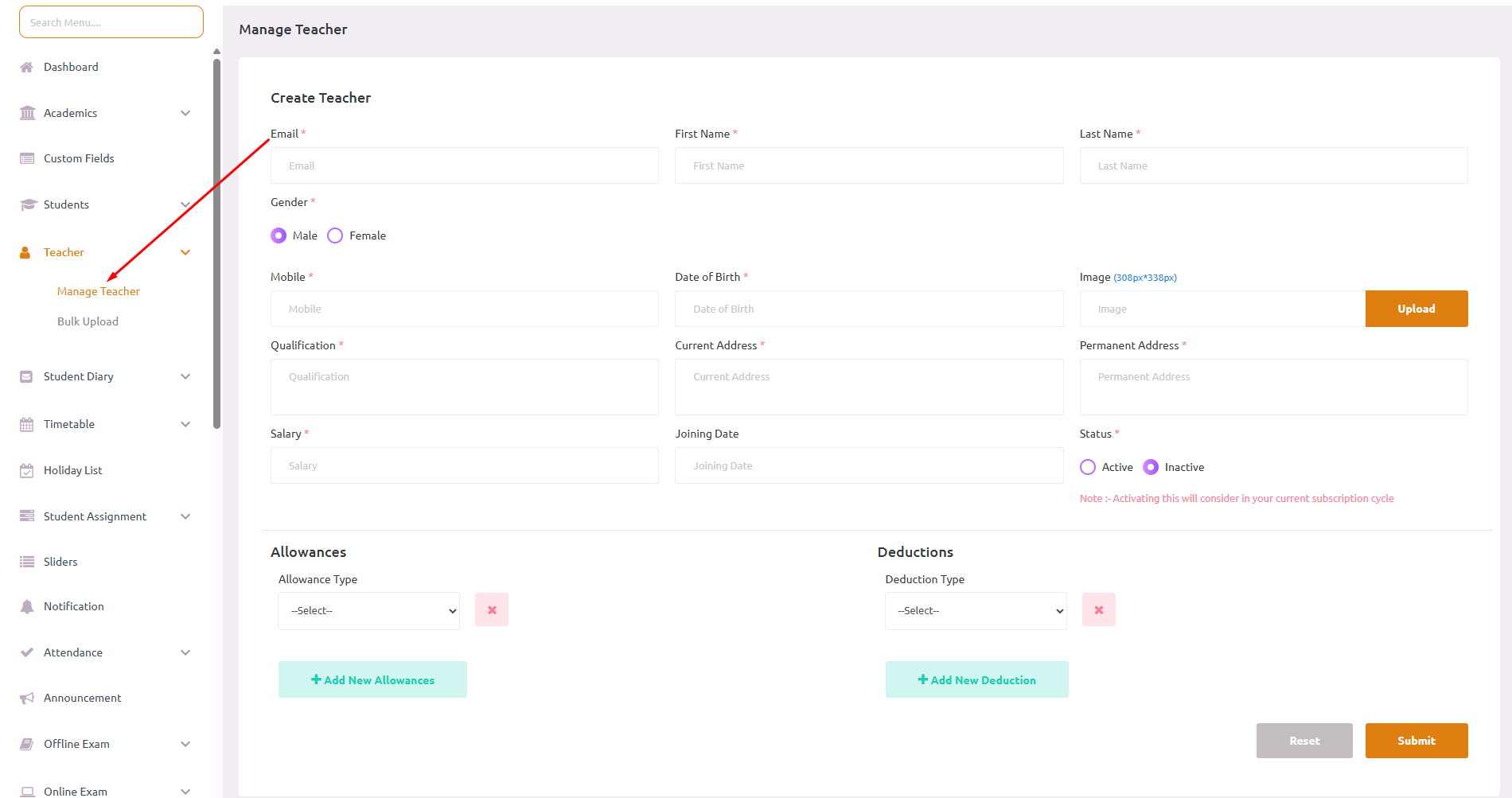Click the sidebar vertical scrollbar
1512x798 pixels.
[216, 239]
